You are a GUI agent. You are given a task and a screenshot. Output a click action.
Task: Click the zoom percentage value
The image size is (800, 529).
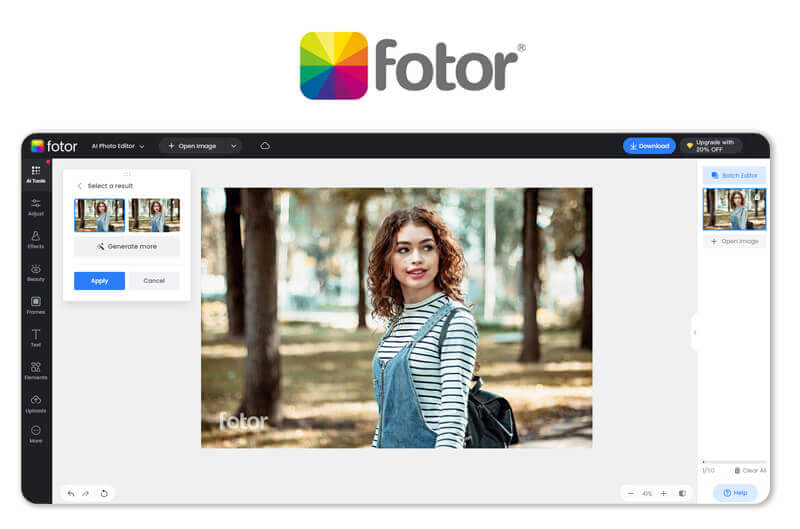[x=647, y=493]
